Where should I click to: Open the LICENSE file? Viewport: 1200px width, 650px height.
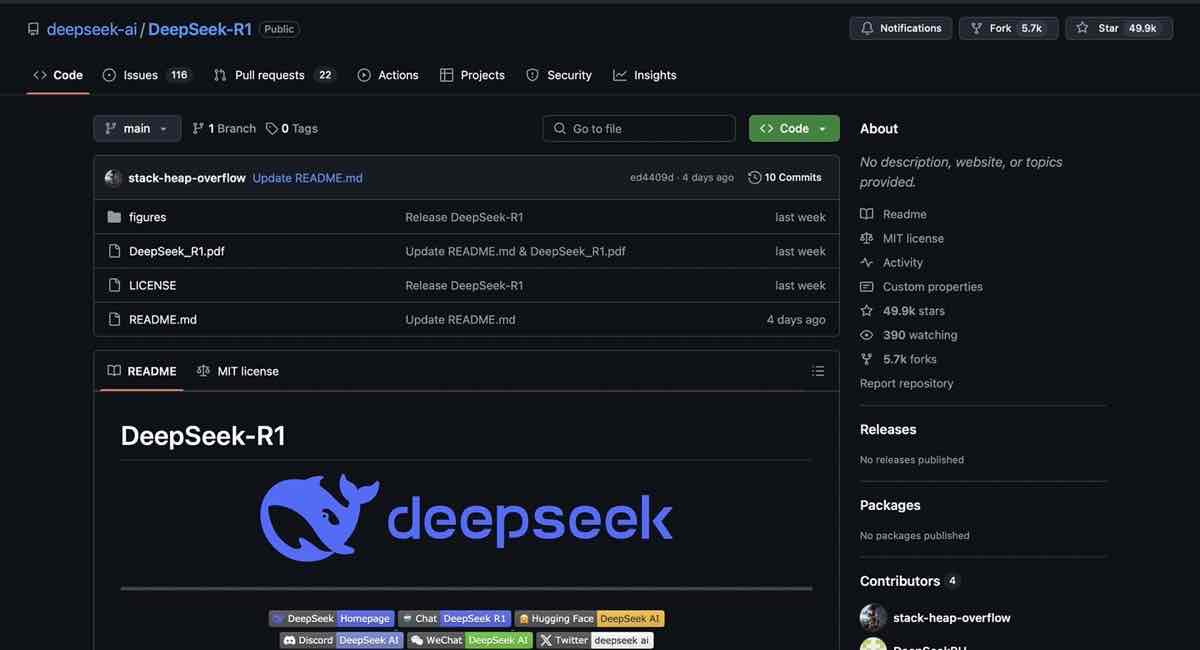click(x=153, y=285)
